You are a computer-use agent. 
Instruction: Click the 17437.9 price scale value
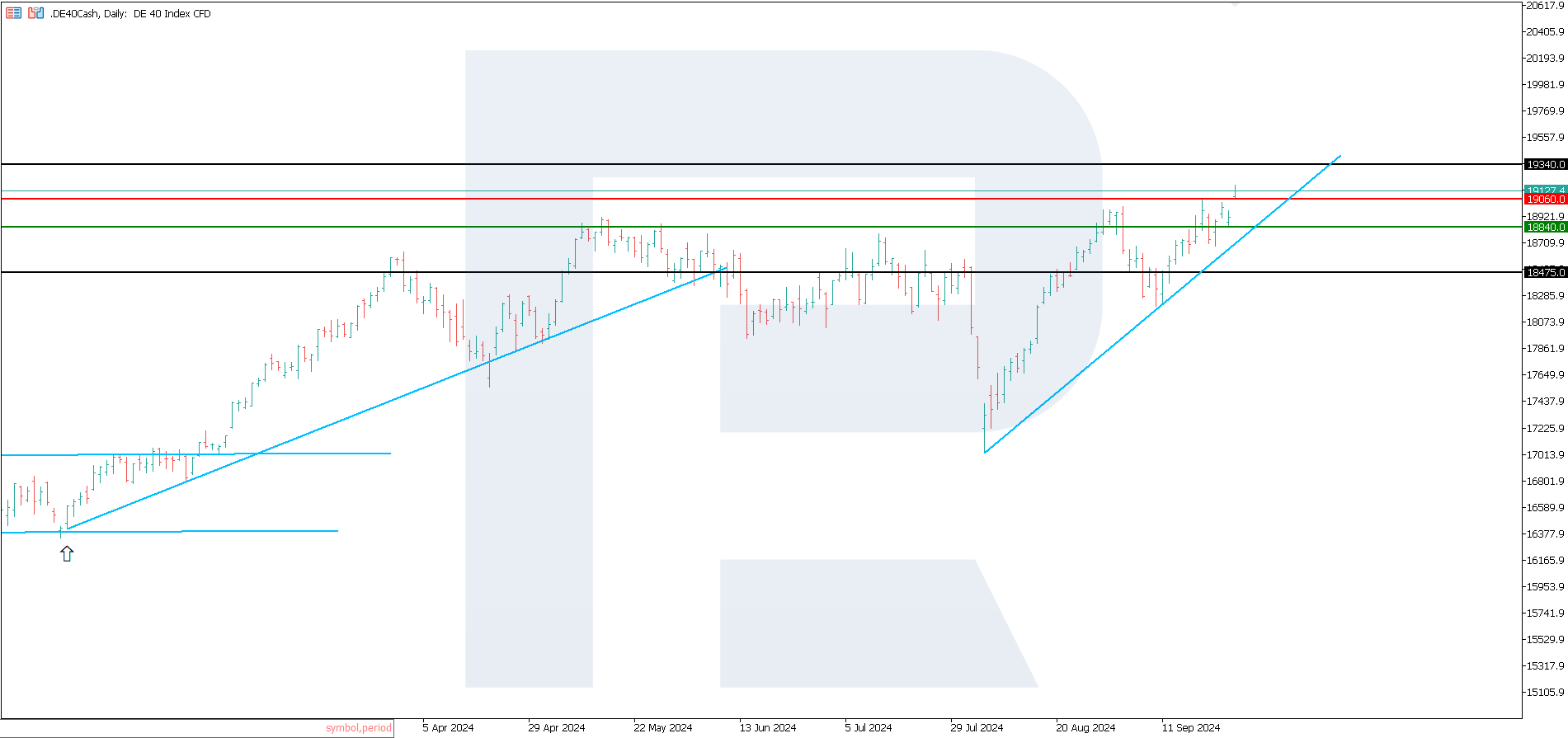pos(1545,402)
